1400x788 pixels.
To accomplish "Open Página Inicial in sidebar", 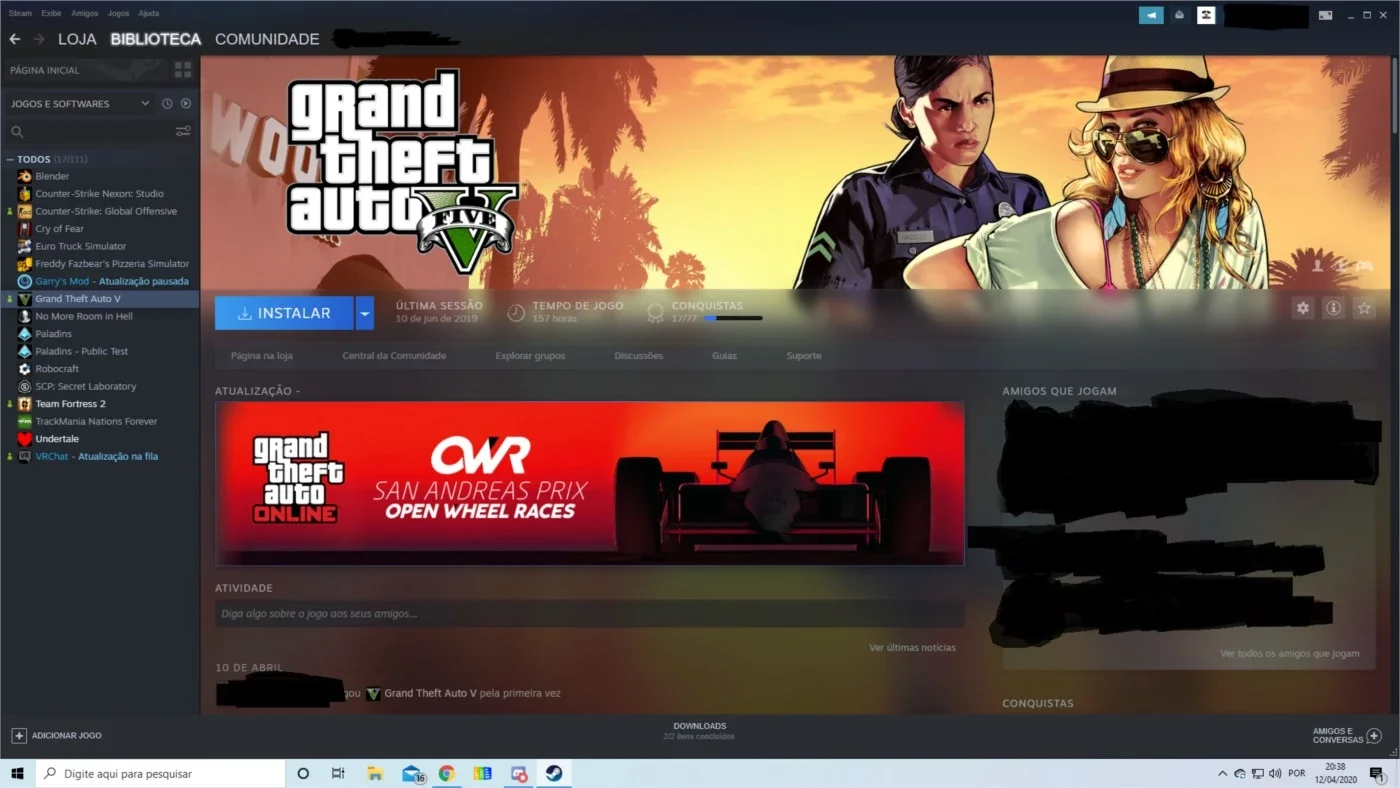I will tap(45, 70).
